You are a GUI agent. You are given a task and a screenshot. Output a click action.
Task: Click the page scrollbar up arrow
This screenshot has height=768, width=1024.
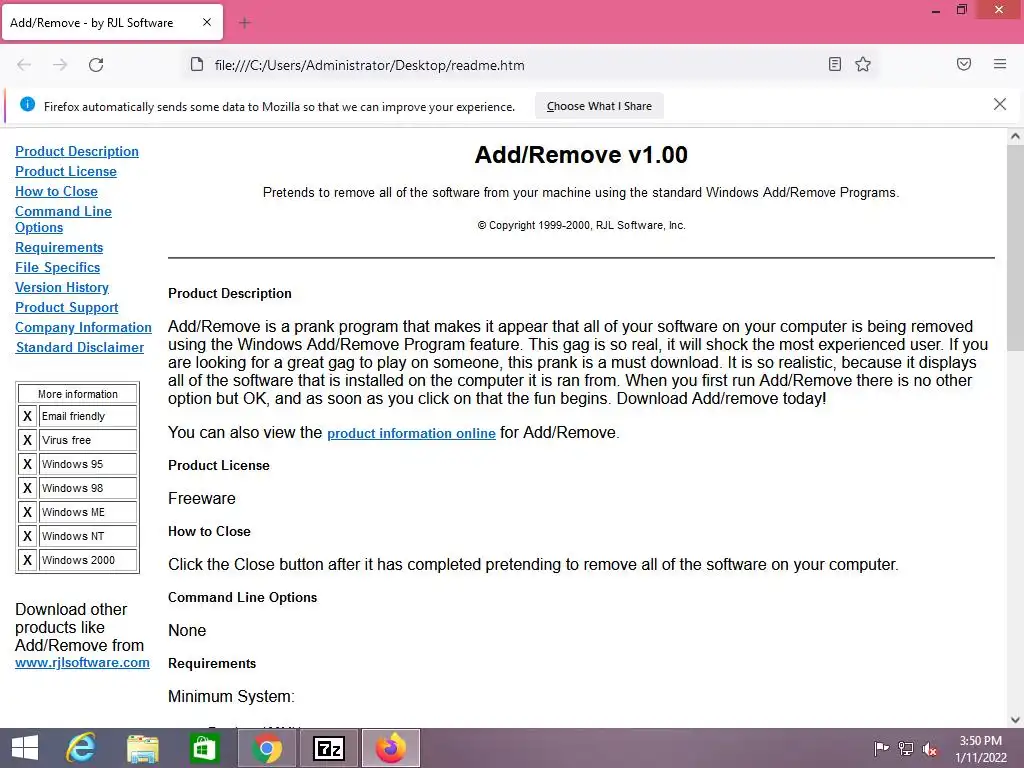[x=1015, y=136]
